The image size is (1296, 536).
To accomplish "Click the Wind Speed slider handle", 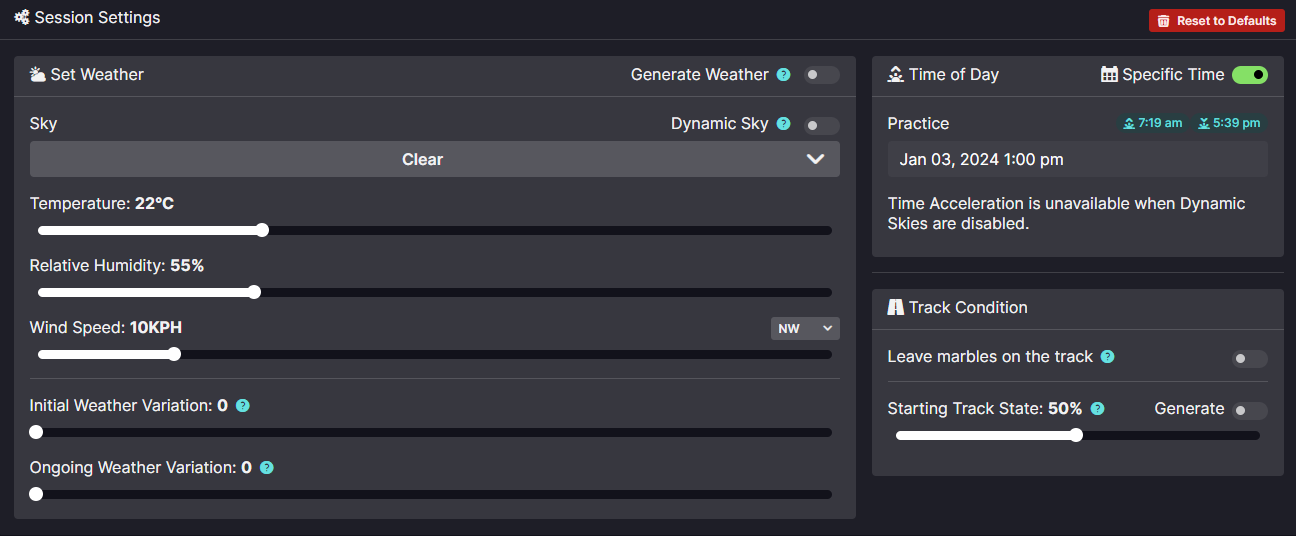I will pos(174,354).
